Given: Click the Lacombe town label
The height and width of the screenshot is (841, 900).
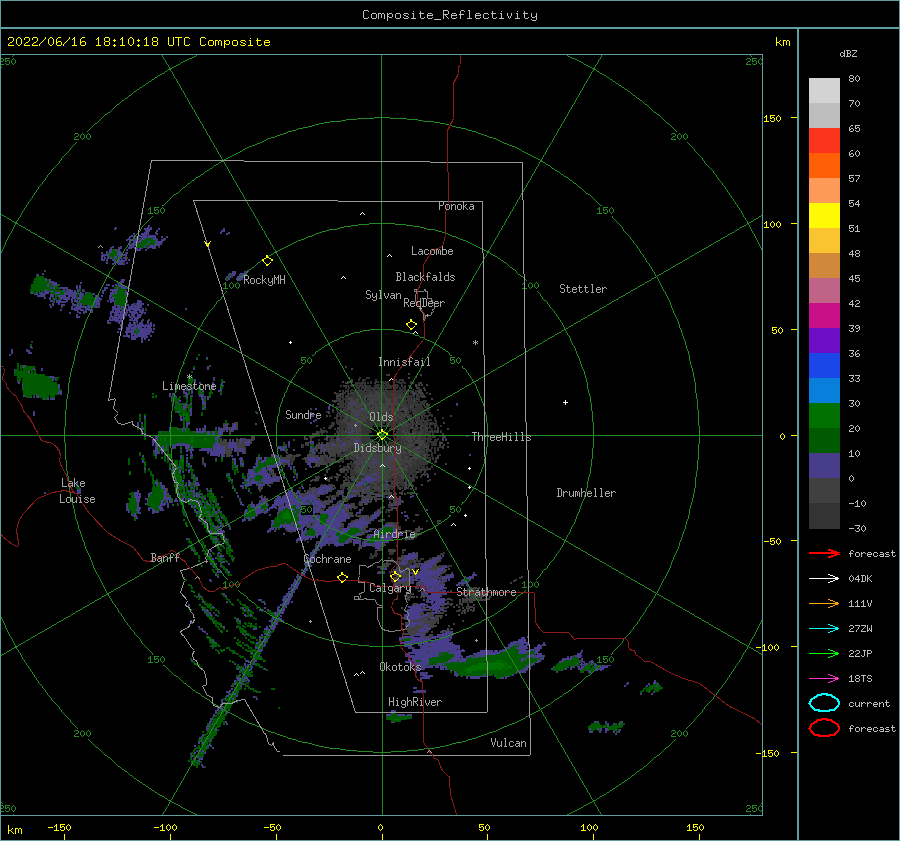Looking at the screenshot, I should tap(432, 251).
